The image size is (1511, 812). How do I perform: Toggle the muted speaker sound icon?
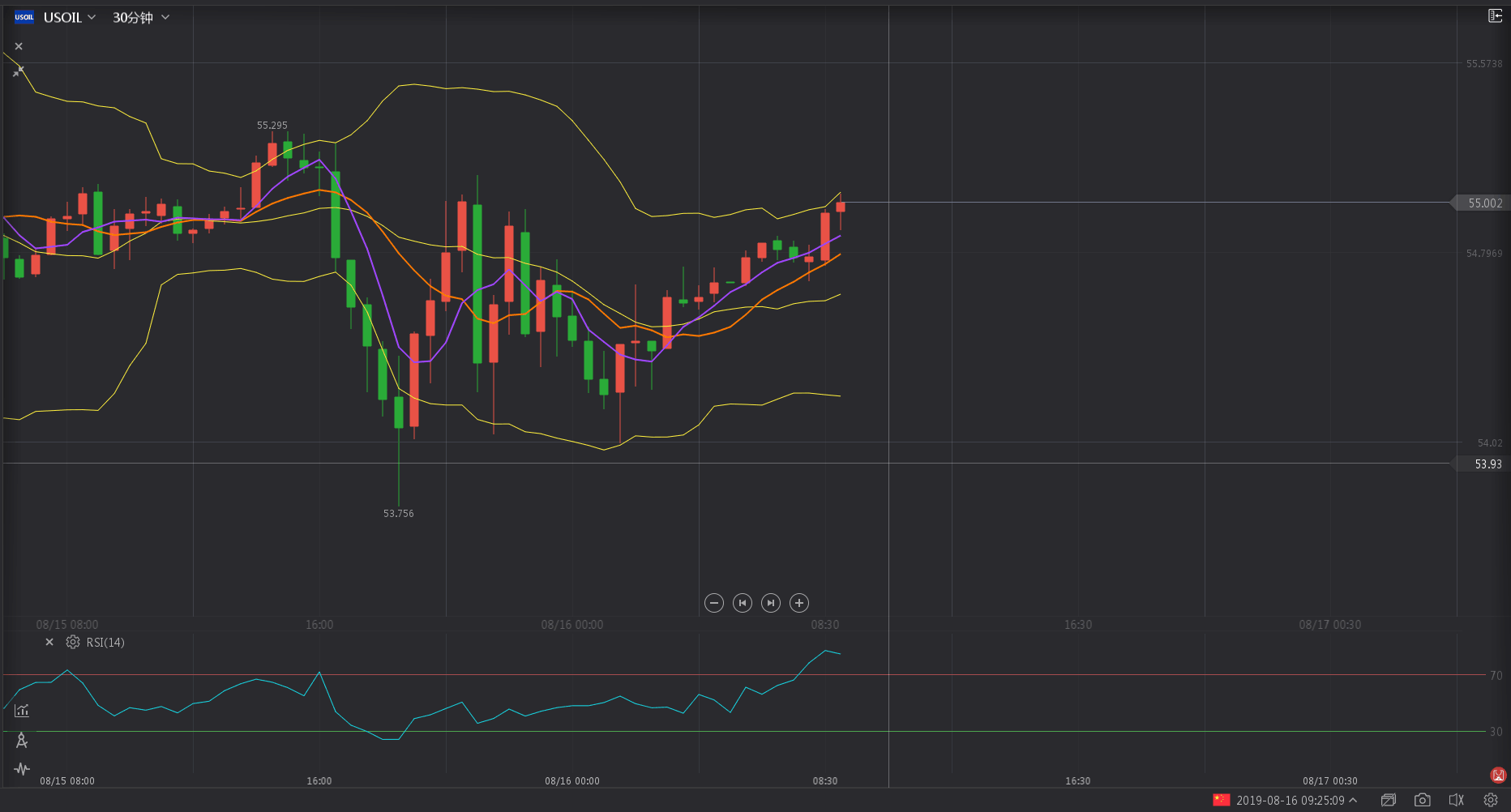click(1457, 800)
